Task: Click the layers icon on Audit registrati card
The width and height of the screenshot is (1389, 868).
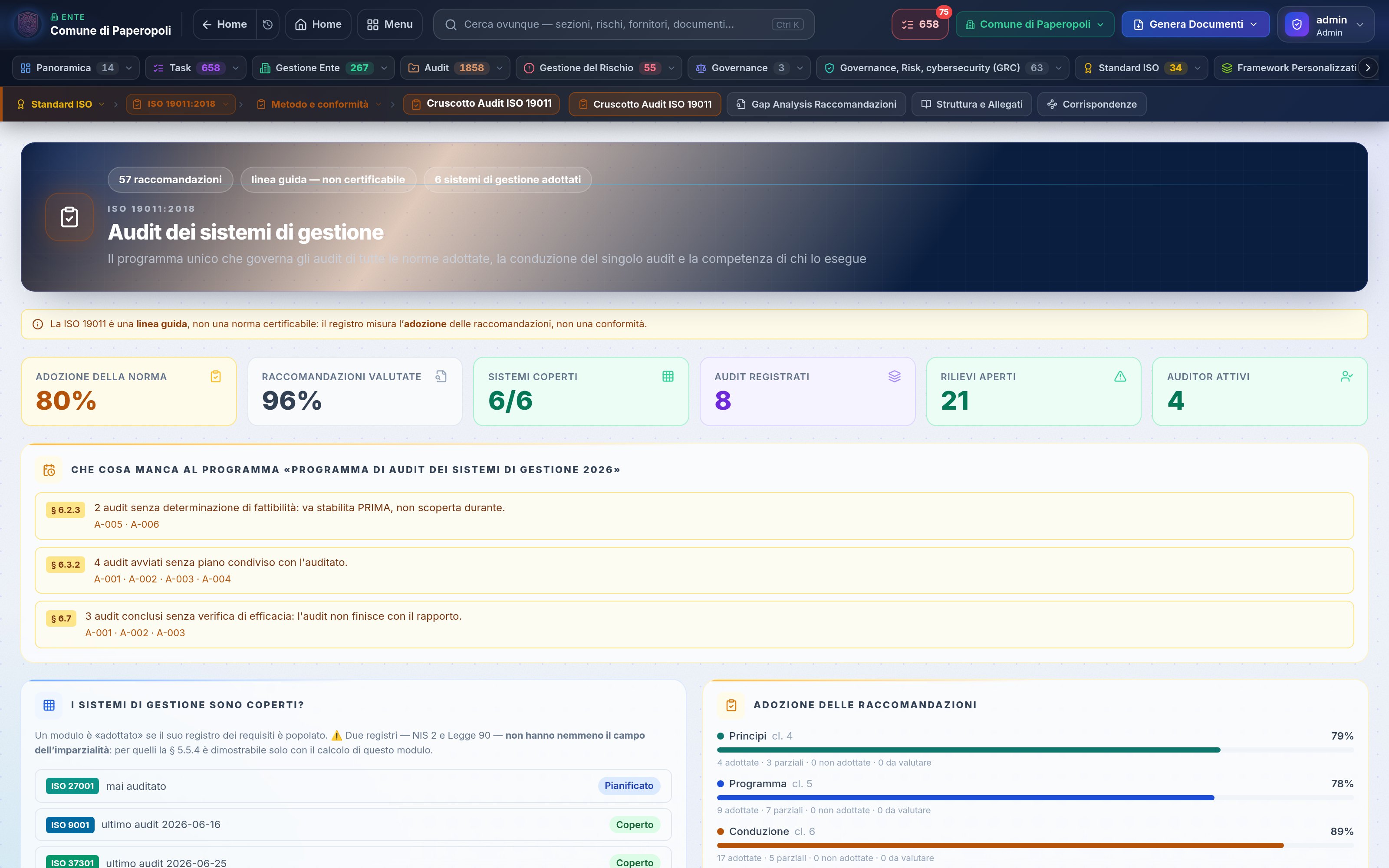Action: coord(894,377)
